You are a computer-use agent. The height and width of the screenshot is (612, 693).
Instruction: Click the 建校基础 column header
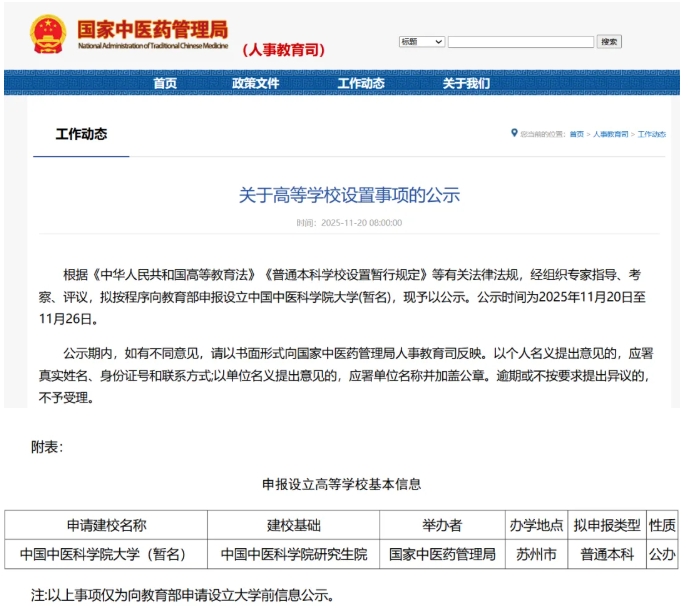[x=293, y=525]
